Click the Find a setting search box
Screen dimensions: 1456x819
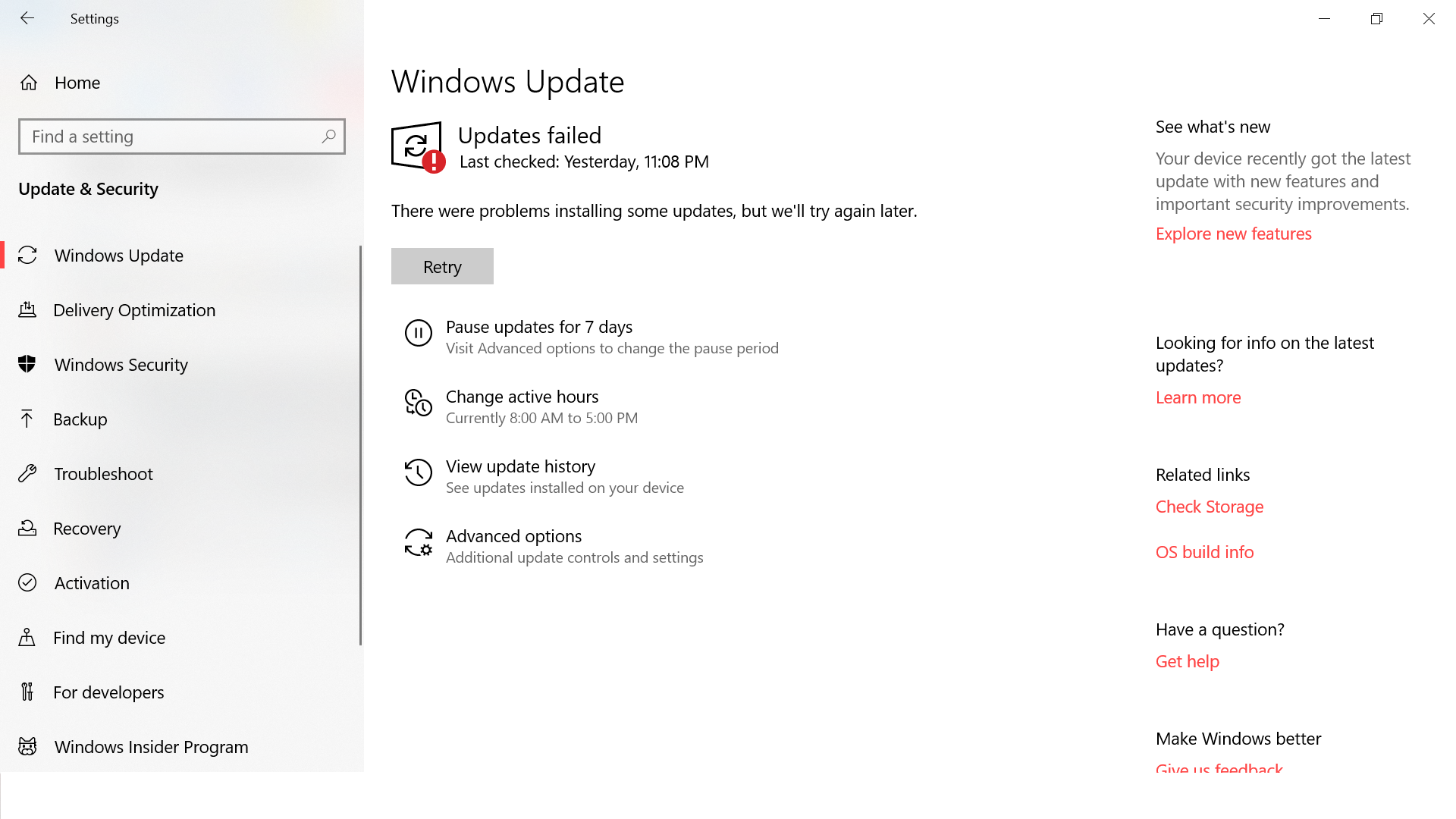182,136
